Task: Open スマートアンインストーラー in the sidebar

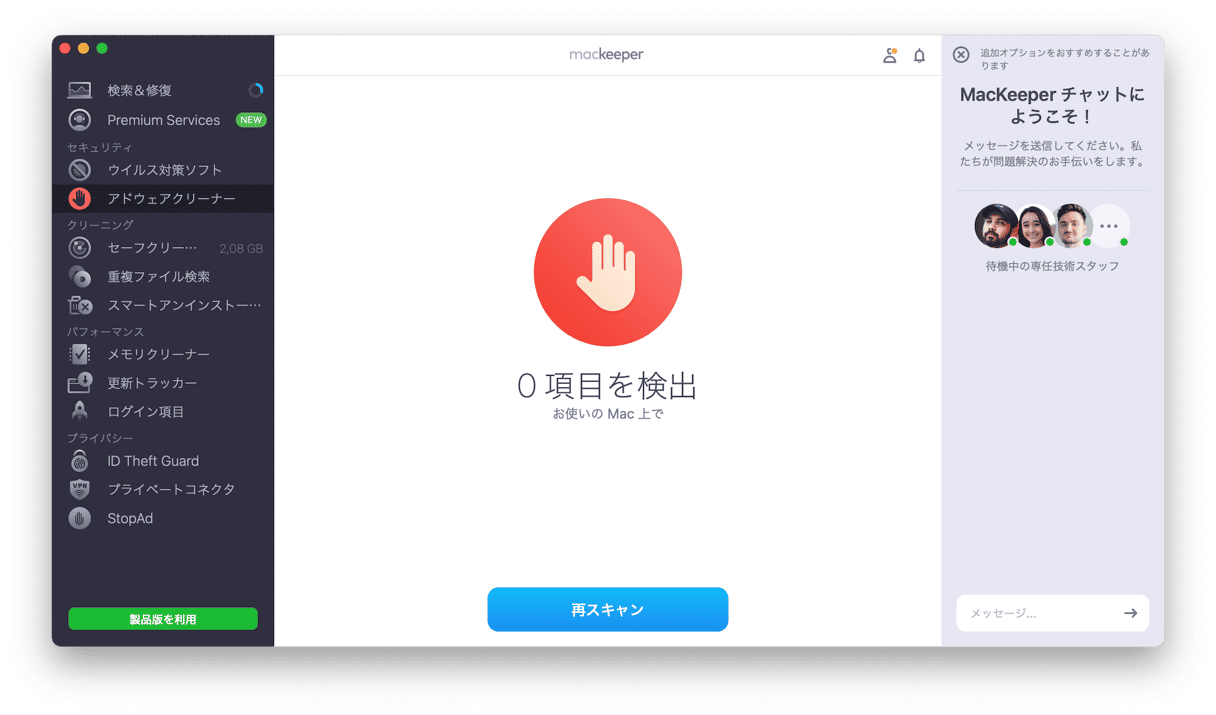Action: [162, 305]
